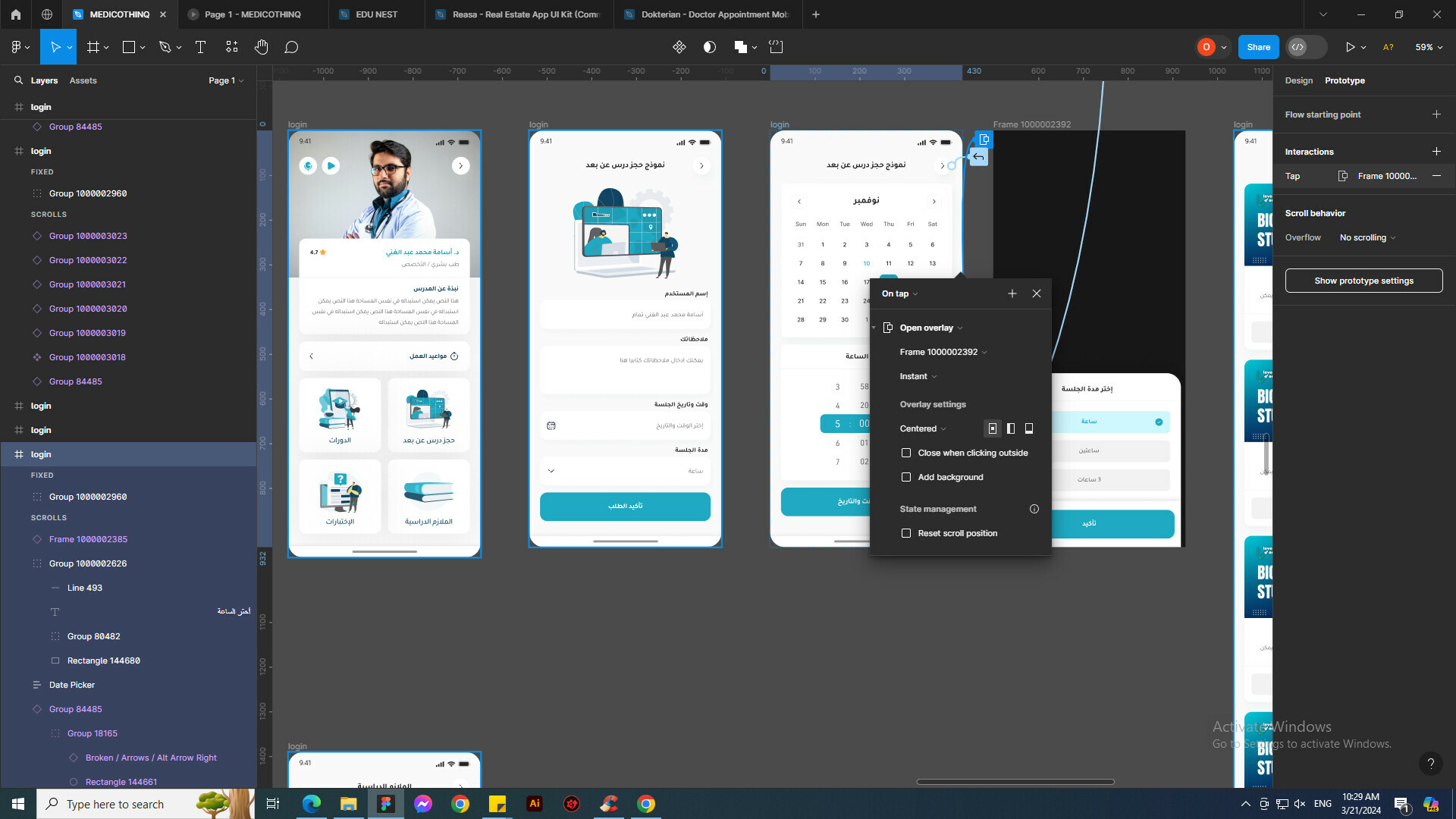Add a new flow starting point
Screen dimensions: 1456x819
(x=1436, y=115)
